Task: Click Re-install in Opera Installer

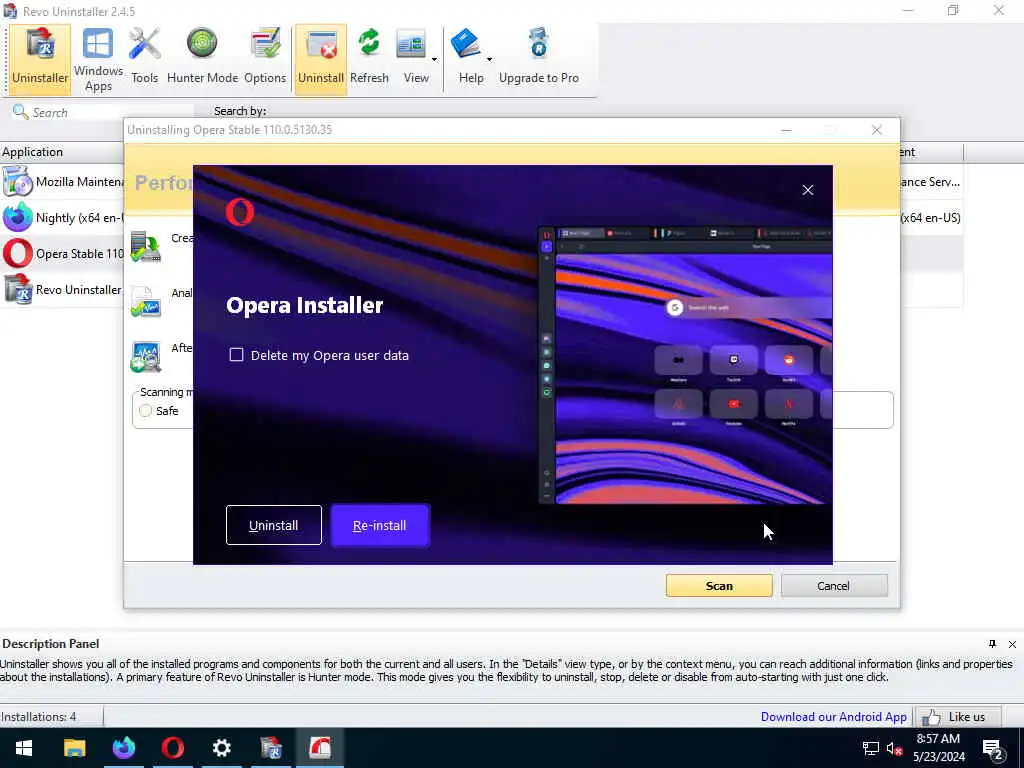Action: point(380,525)
